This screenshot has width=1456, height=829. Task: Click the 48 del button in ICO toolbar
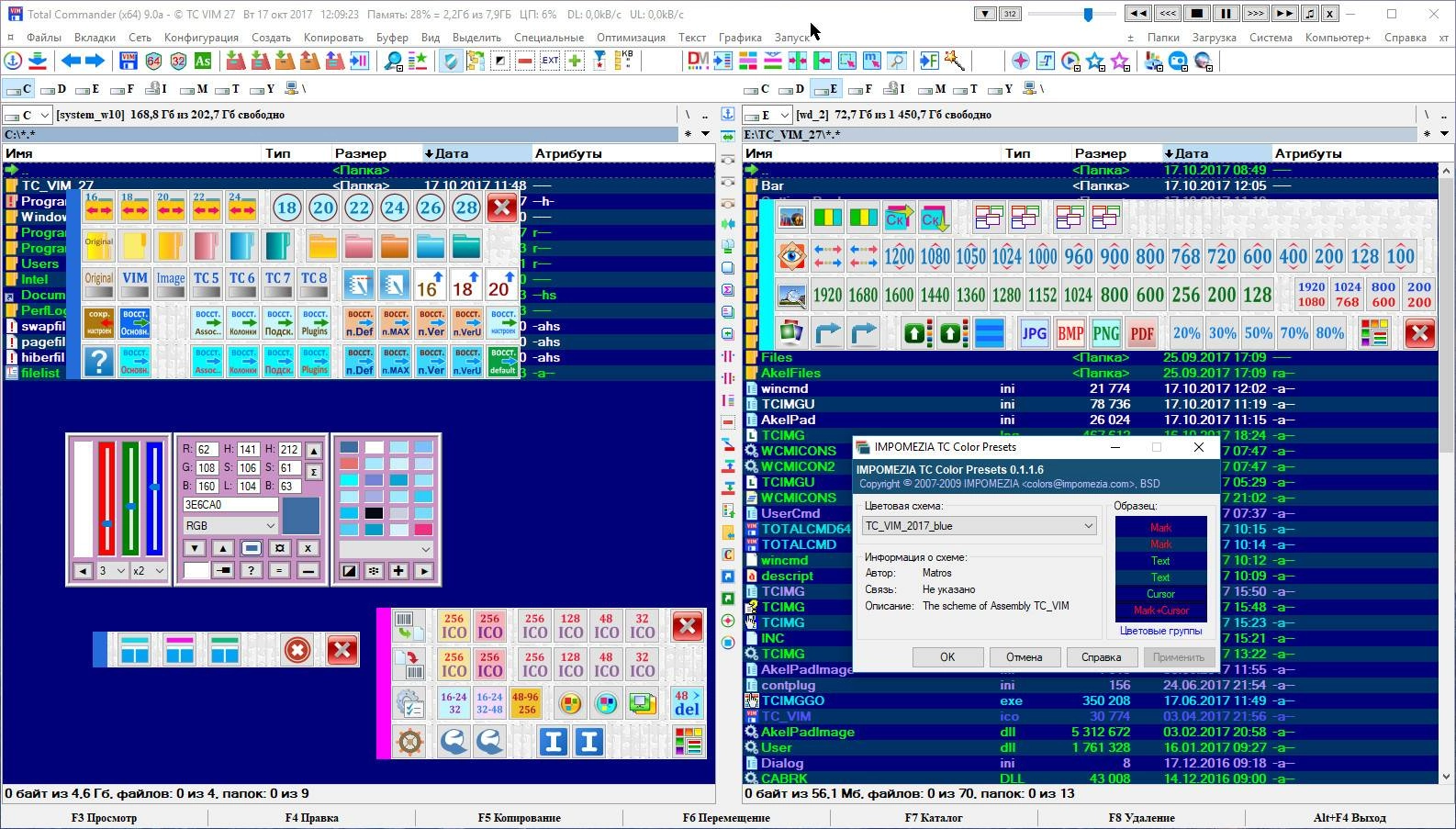coord(687,703)
